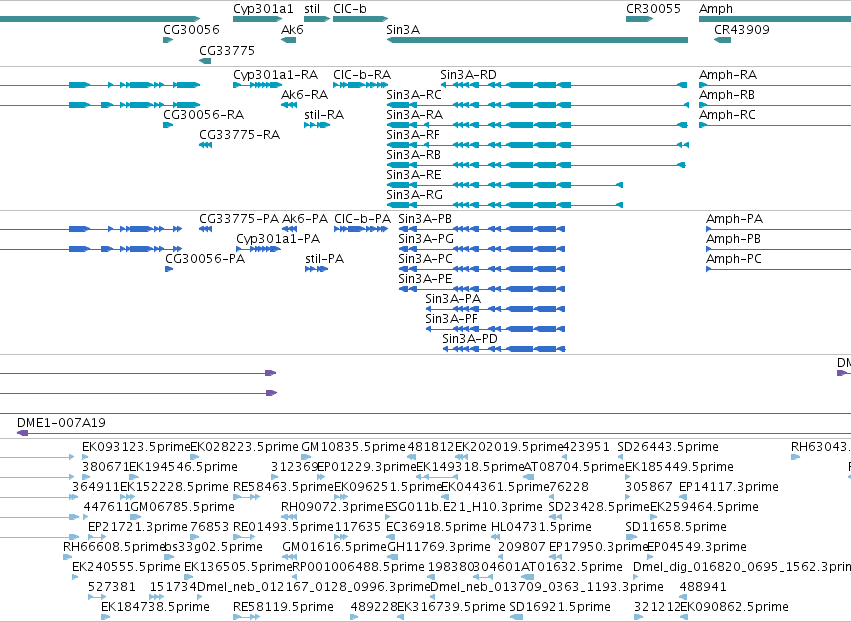Screen dimensions: 851x622
Task: Click the Amph-PC protein label
Action: coord(734,259)
